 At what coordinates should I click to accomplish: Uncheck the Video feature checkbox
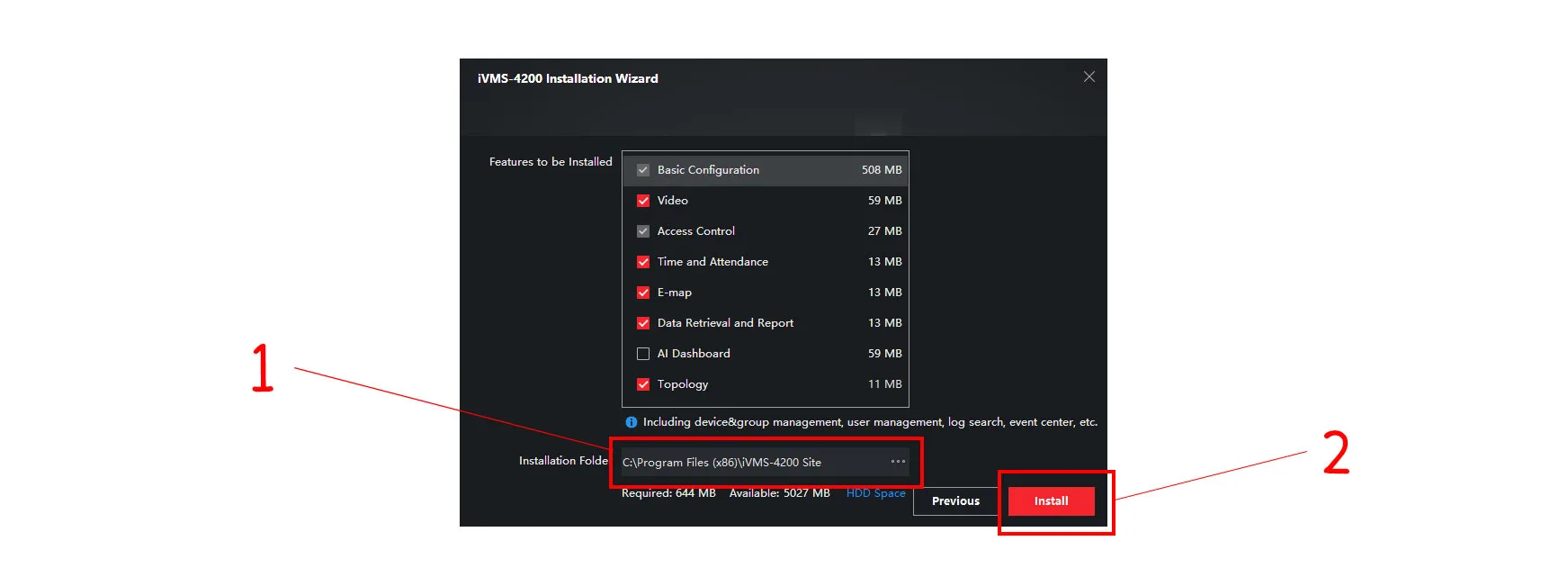(x=643, y=201)
